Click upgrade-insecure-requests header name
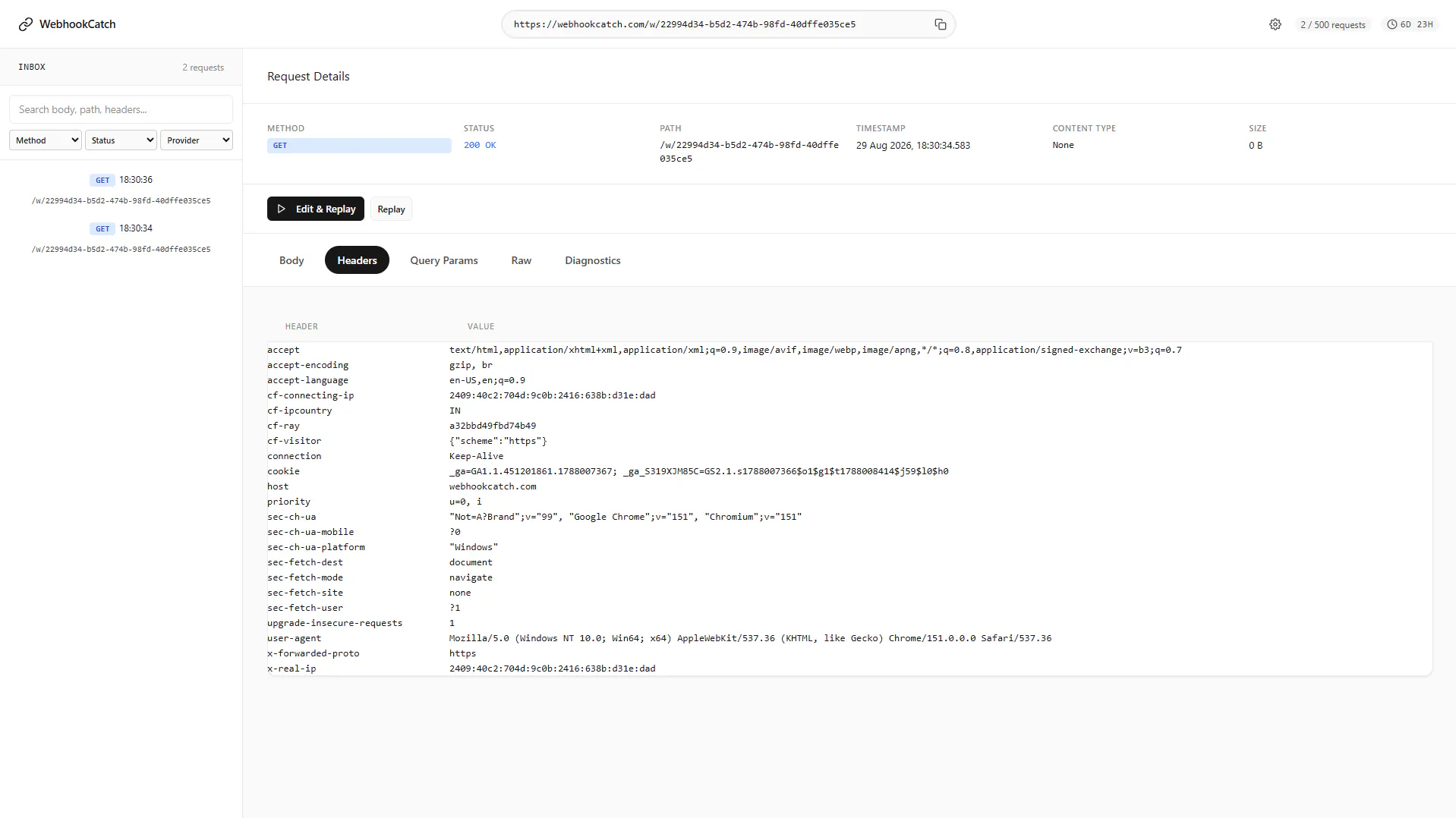 point(335,623)
